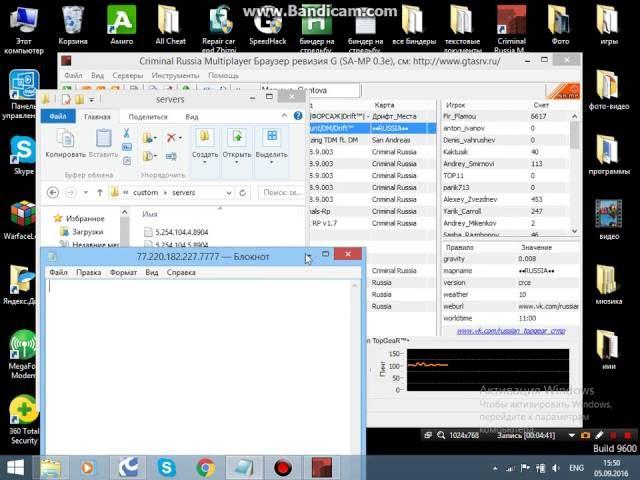
Task: Click the Open (Открыть) ribbon icon
Action: [x=237, y=139]
